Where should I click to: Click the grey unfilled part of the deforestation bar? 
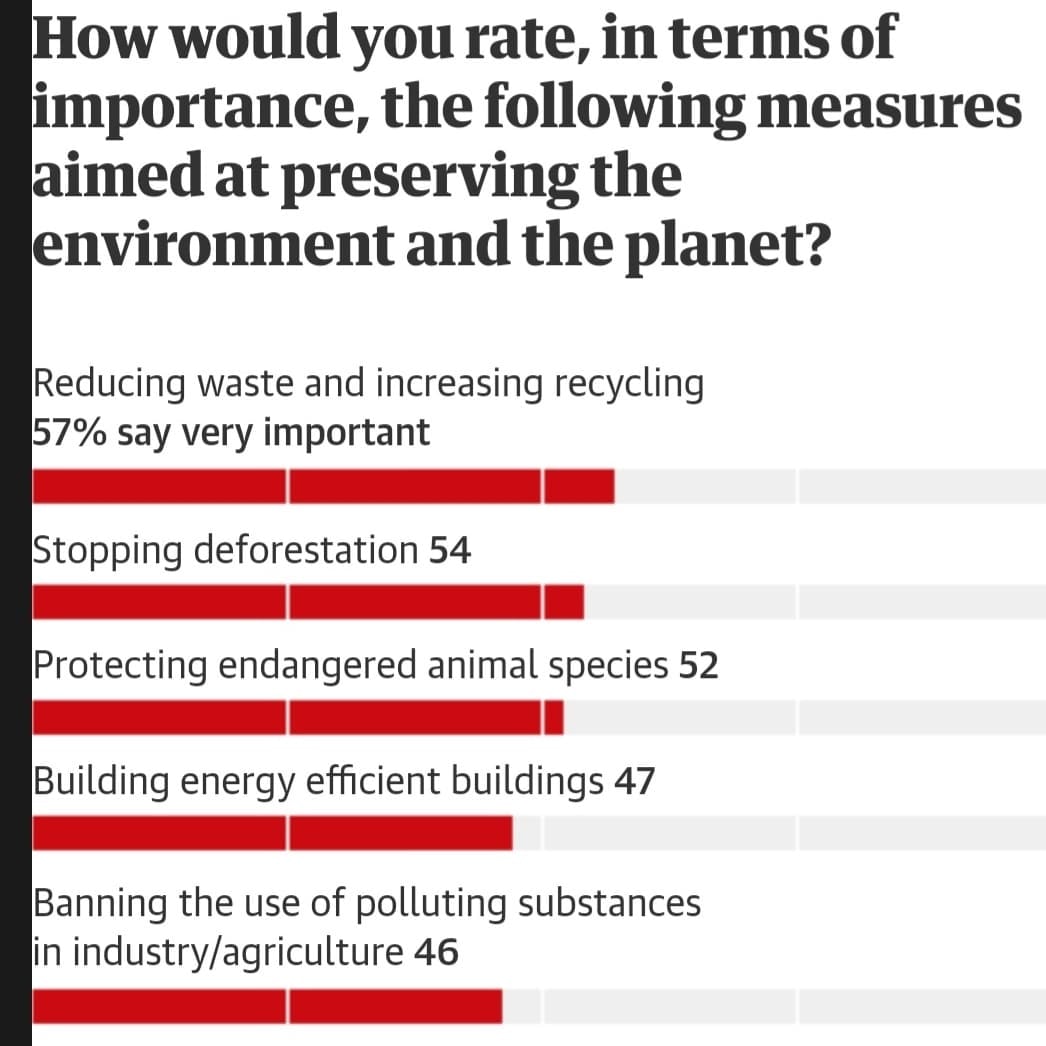click(x=815, y=603)
